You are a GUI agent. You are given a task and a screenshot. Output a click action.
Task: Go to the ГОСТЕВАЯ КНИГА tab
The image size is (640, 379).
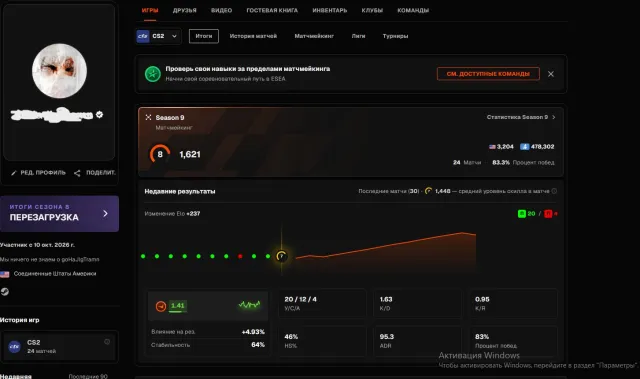[x=272, y=11]
